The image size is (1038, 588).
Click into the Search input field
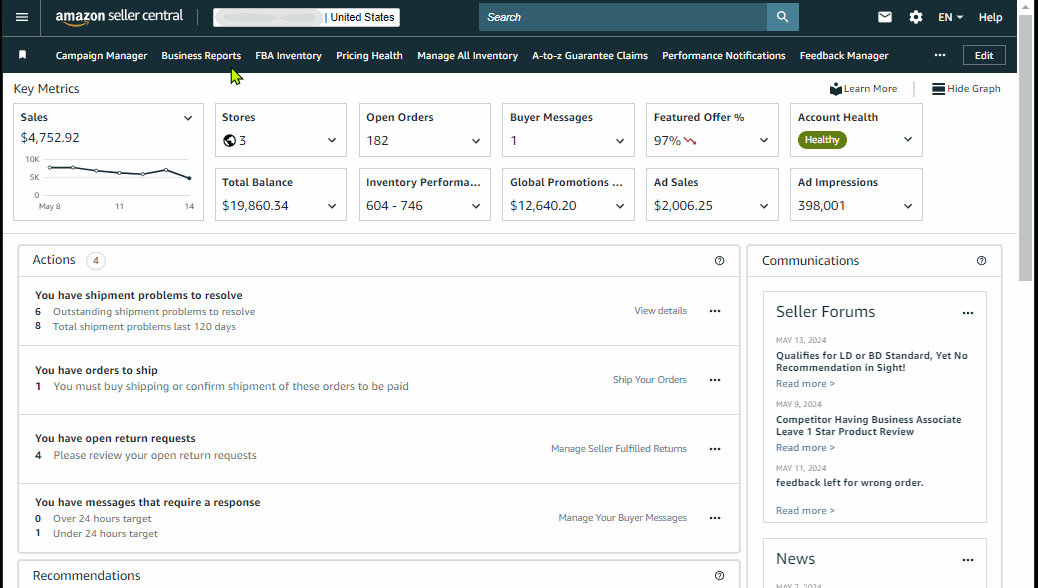point(623,17)
